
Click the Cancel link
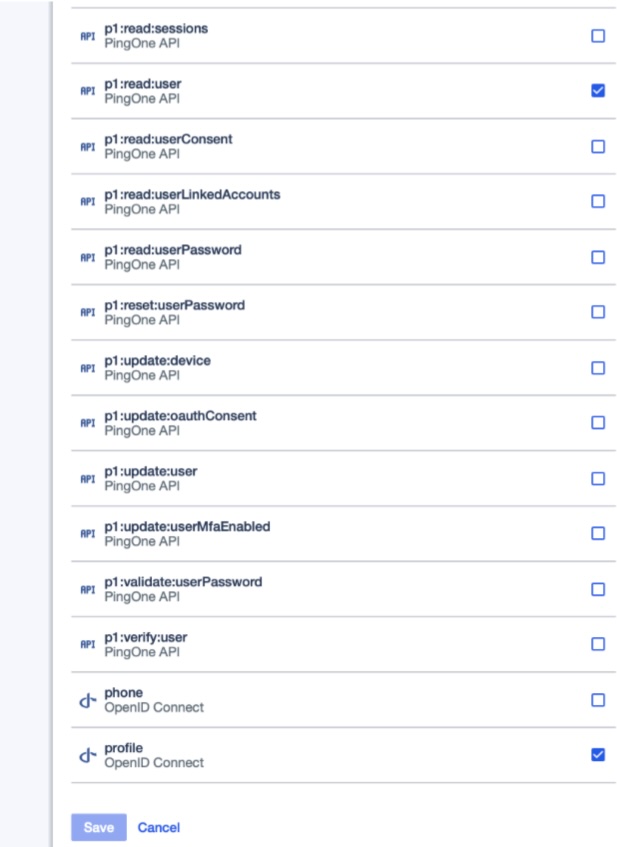[159, 827]
